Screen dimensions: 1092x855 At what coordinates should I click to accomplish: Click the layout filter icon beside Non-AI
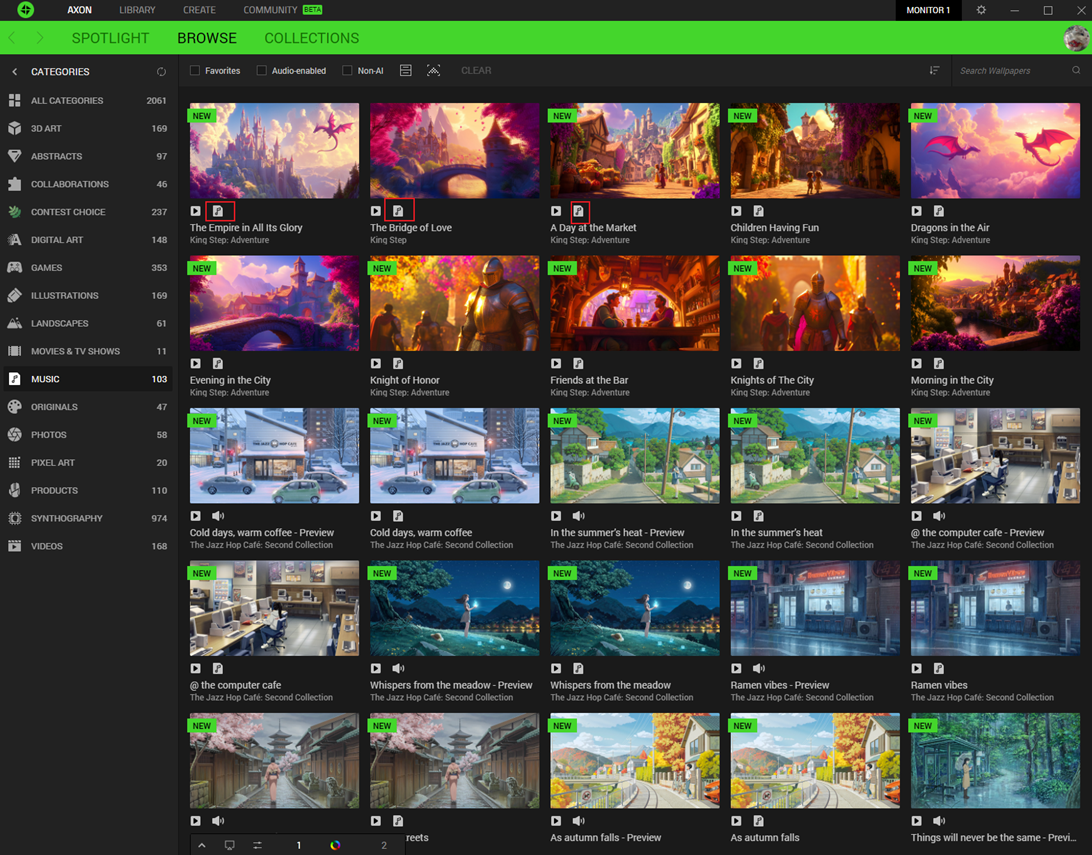coord(405,70)
